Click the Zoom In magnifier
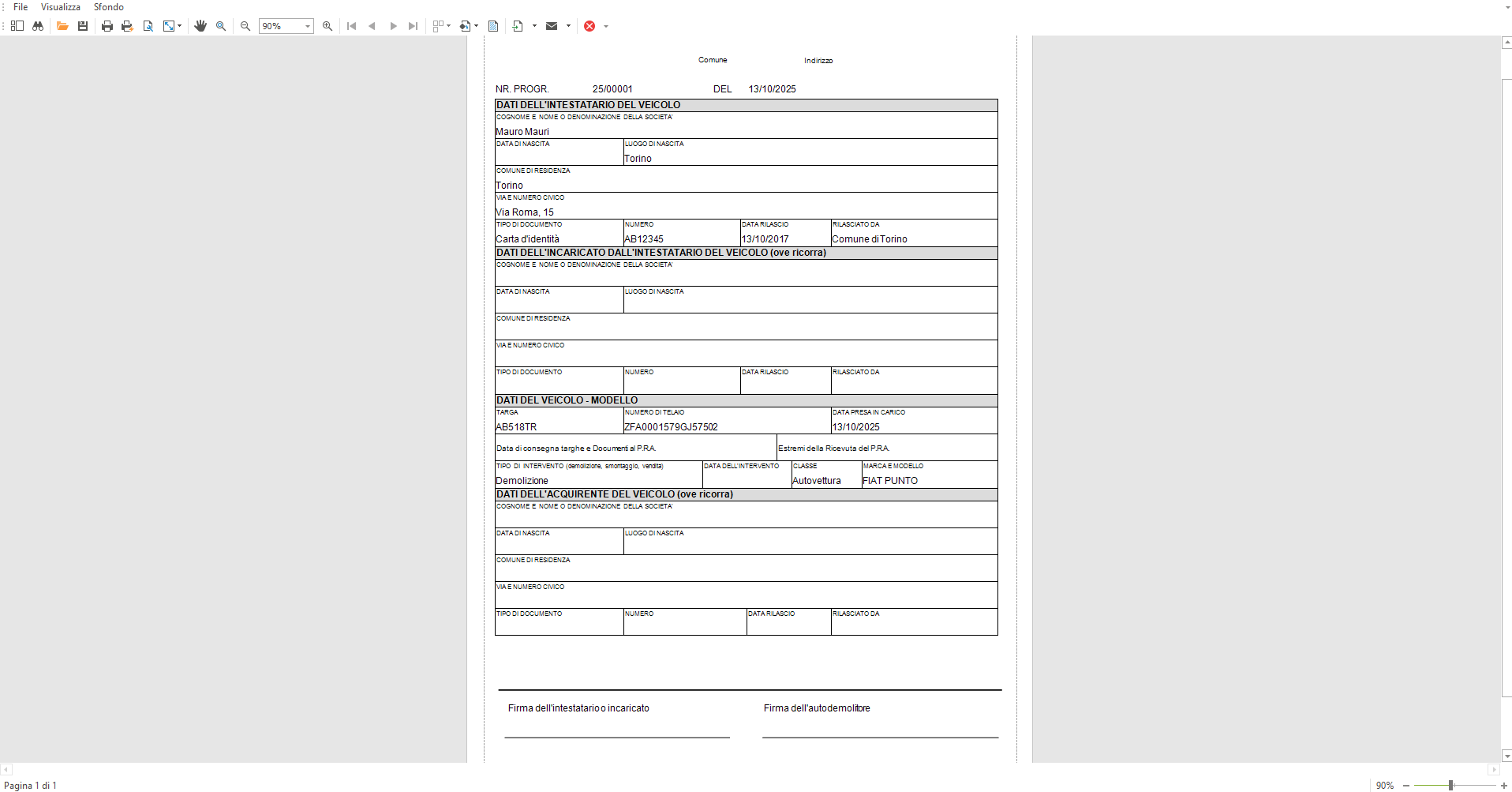The height and width of the screenshot is (792, 1512). (x=327, y=26)
